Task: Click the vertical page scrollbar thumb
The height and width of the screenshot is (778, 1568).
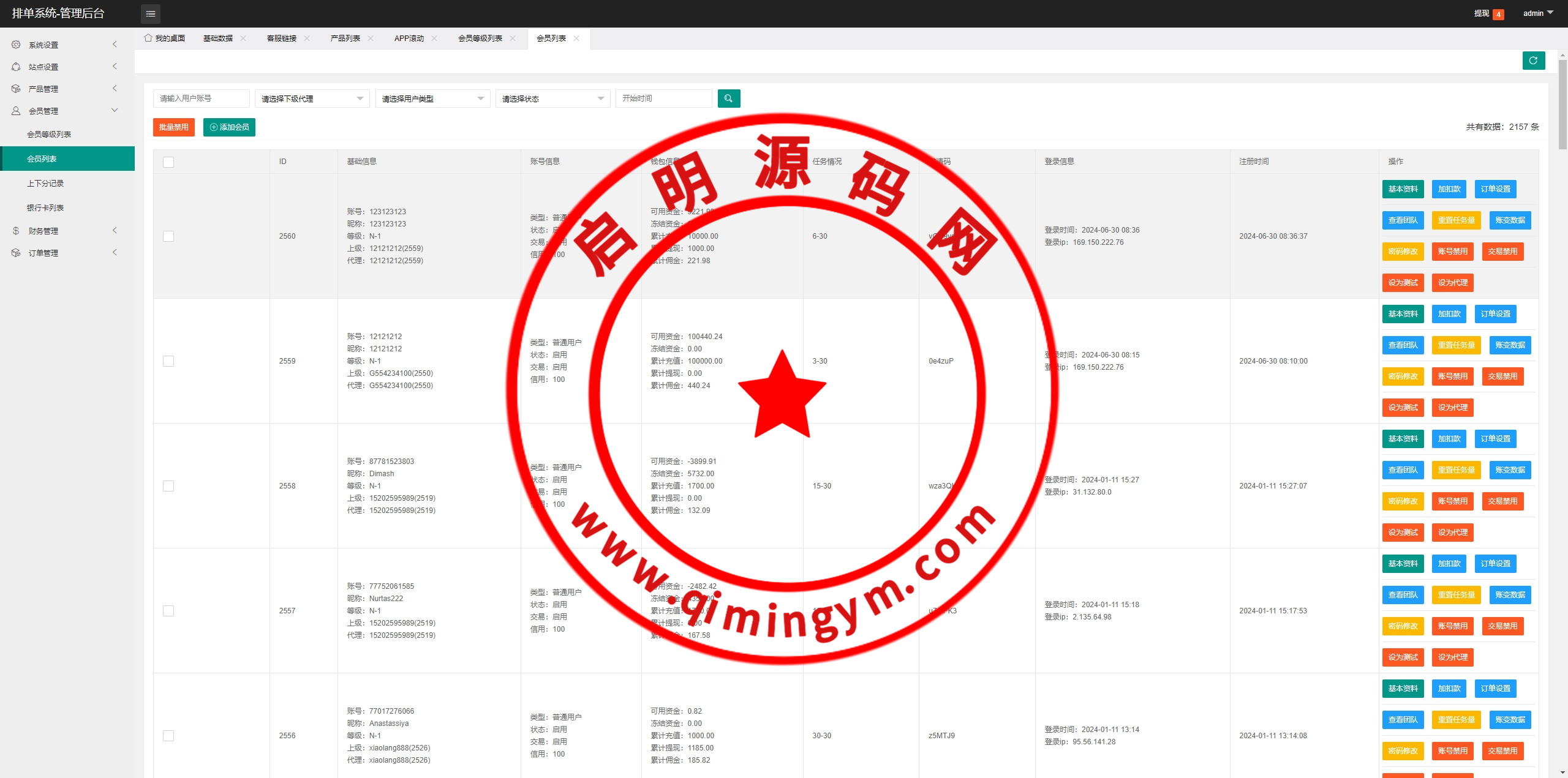Action: click(x=1562, y=104)
